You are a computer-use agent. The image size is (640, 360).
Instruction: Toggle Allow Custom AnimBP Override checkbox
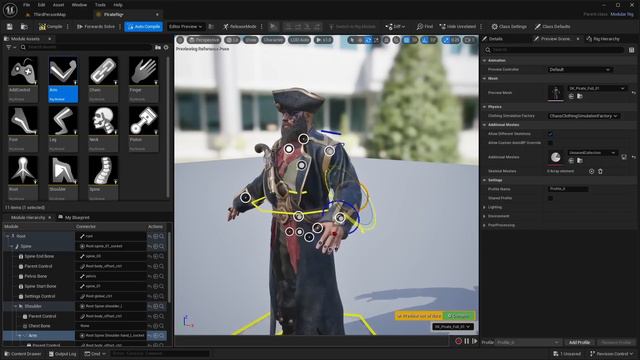point(550,143)
